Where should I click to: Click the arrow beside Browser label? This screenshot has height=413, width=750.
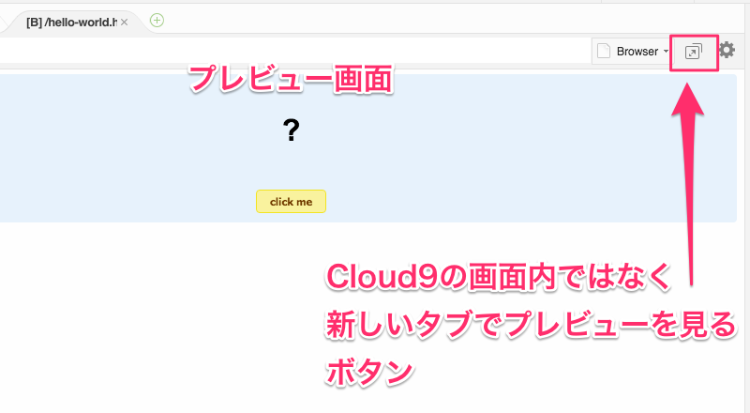666,51
